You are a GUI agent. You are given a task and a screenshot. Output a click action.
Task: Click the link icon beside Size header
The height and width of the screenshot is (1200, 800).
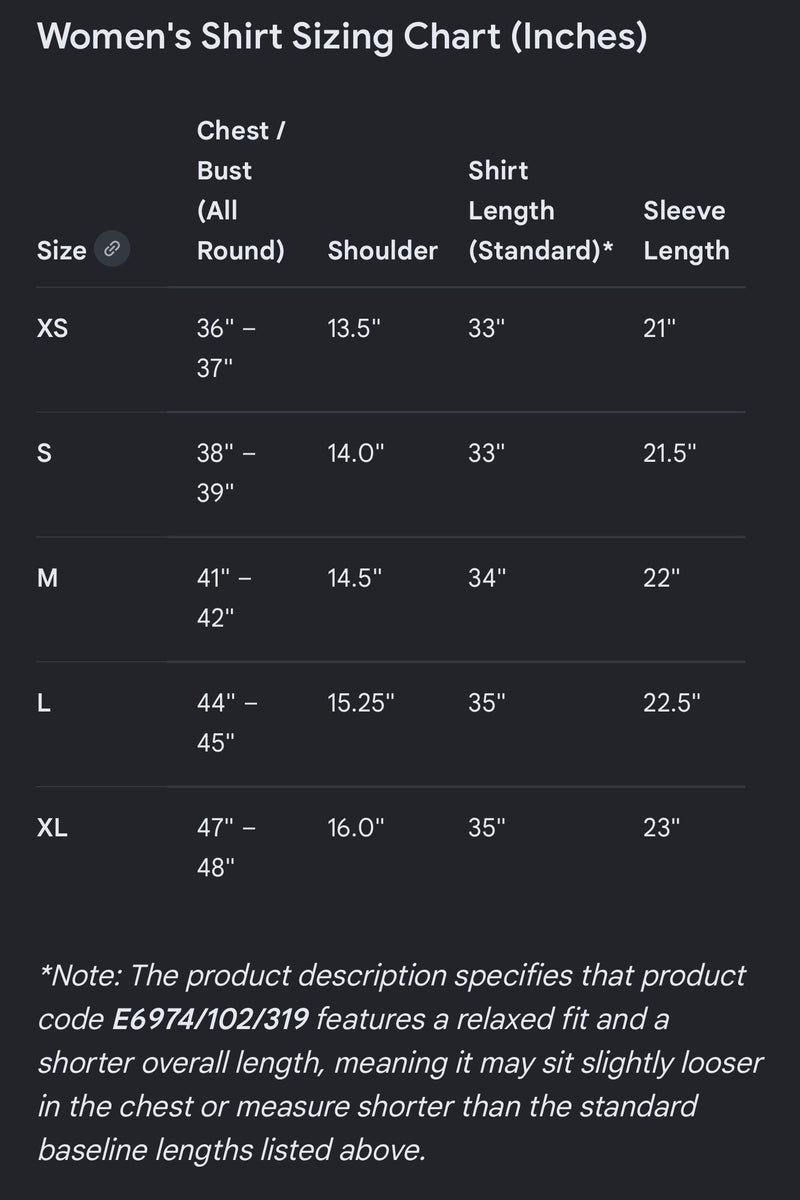click(x=113, y=249)
